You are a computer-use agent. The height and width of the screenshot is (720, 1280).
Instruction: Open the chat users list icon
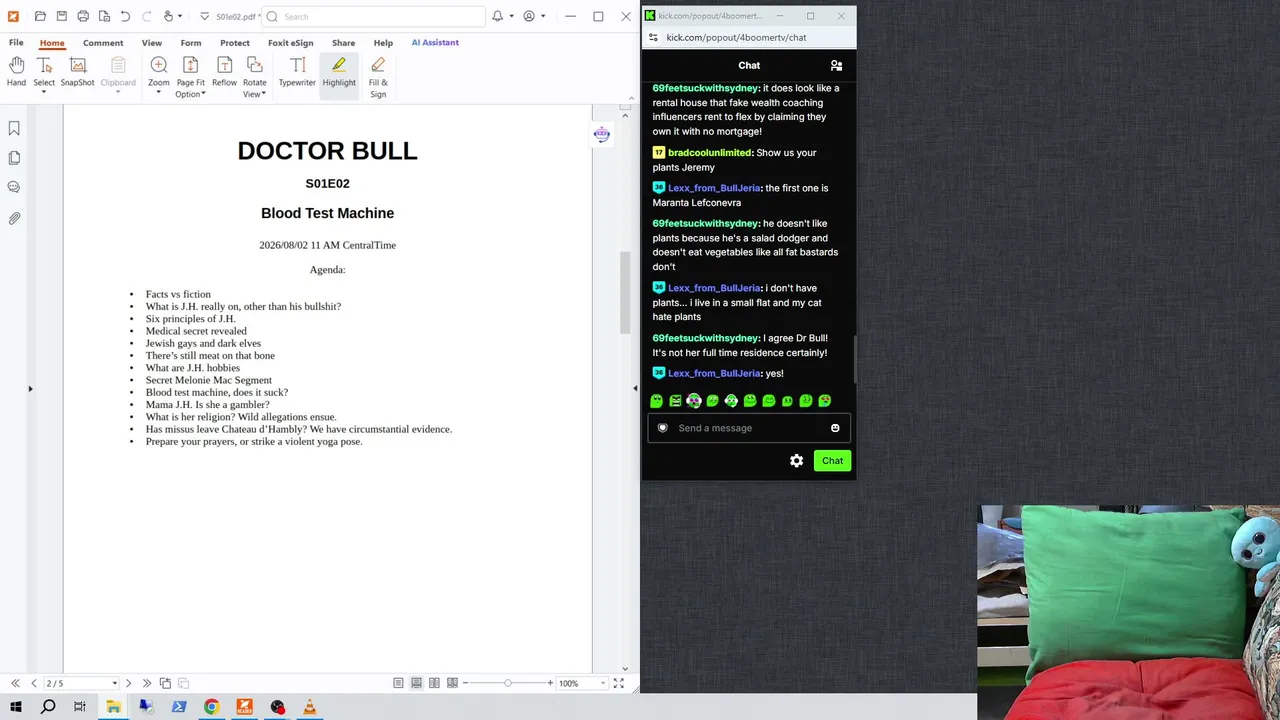[x=836, y=65]
